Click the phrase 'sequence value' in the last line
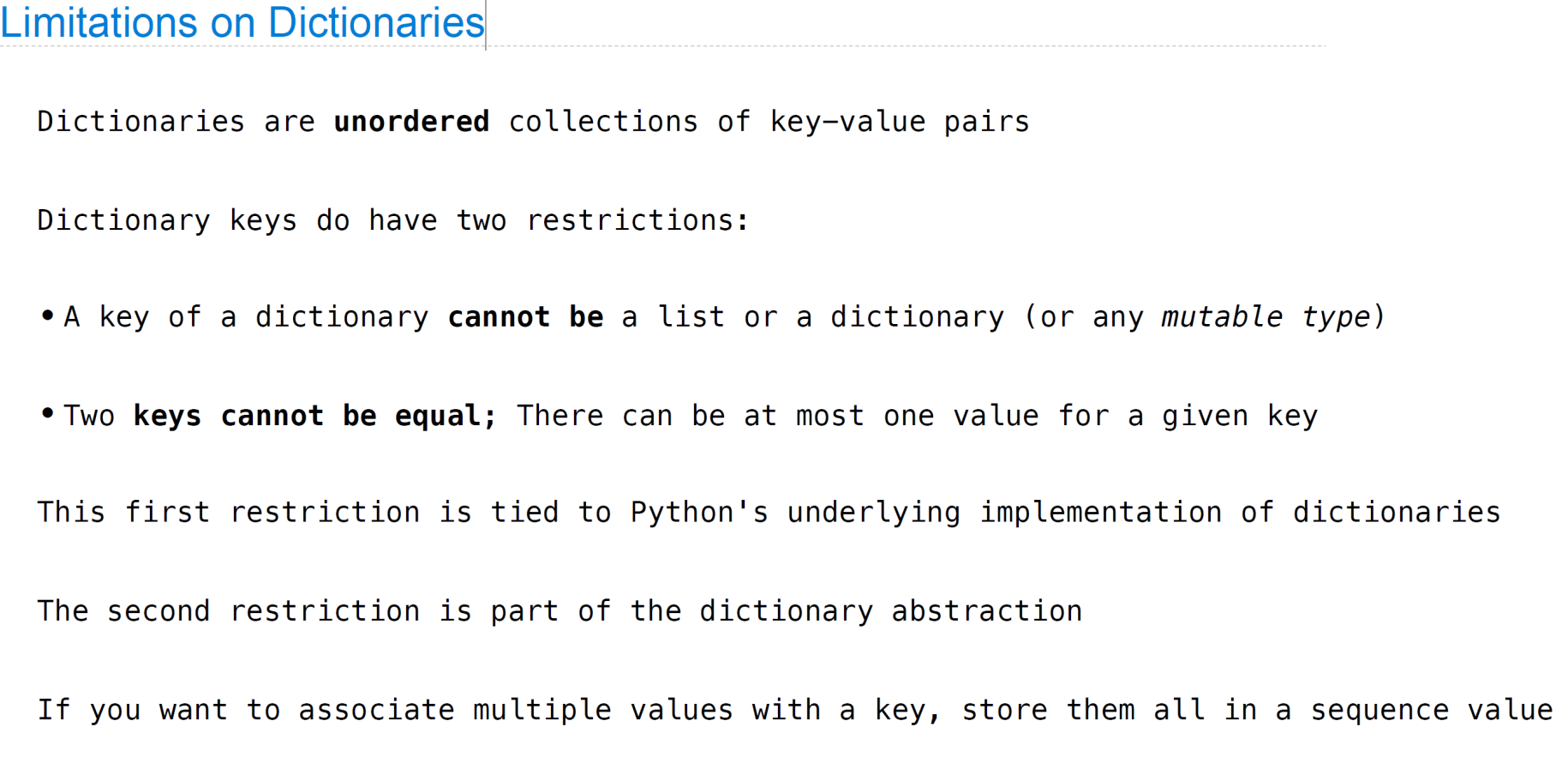 tap(1431, 710)
